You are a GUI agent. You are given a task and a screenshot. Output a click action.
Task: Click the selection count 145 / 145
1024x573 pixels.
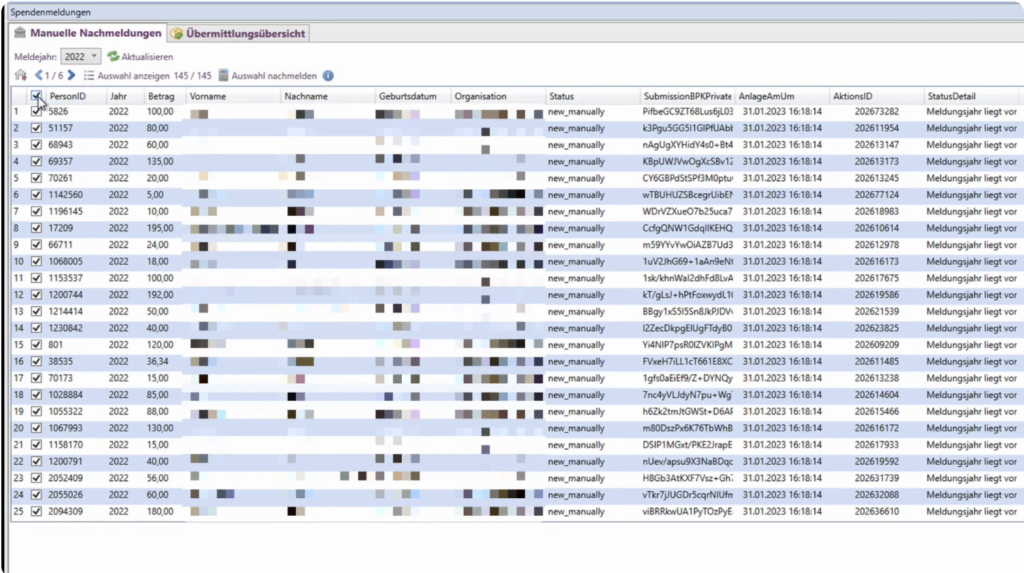pos(193,76)
